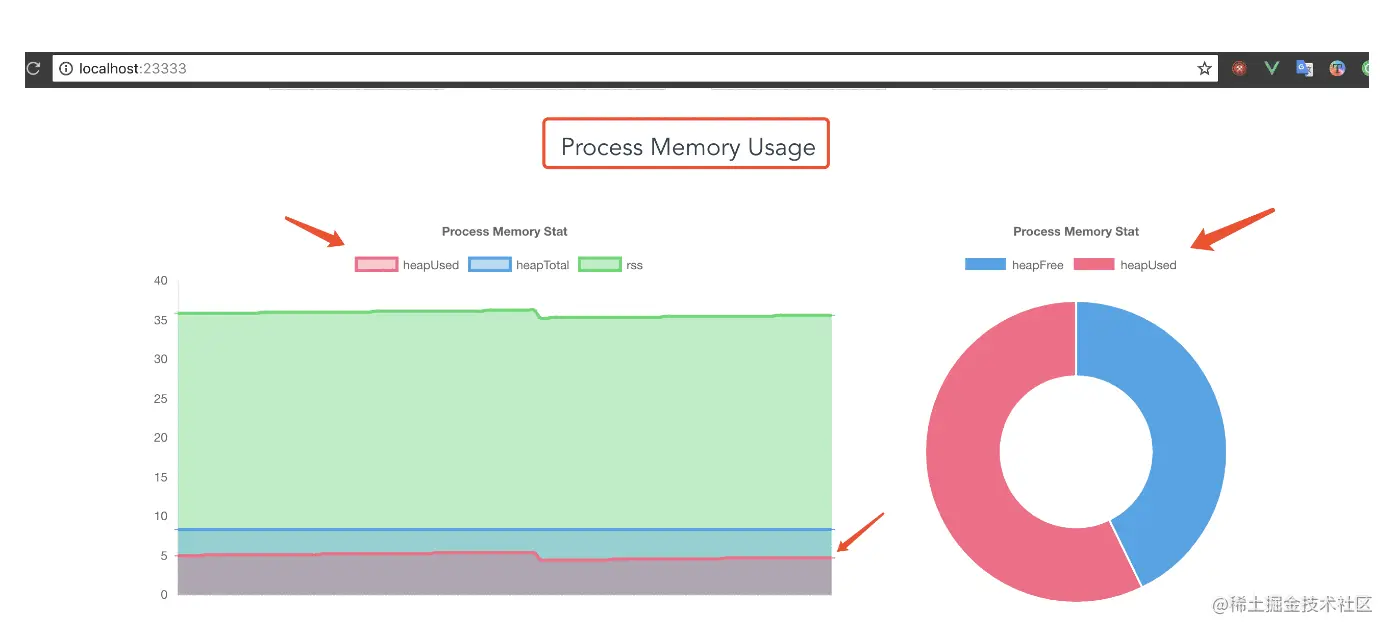Open the Google Translate extension
Screen dimensions: 1392x634
tap(1304, 69)
